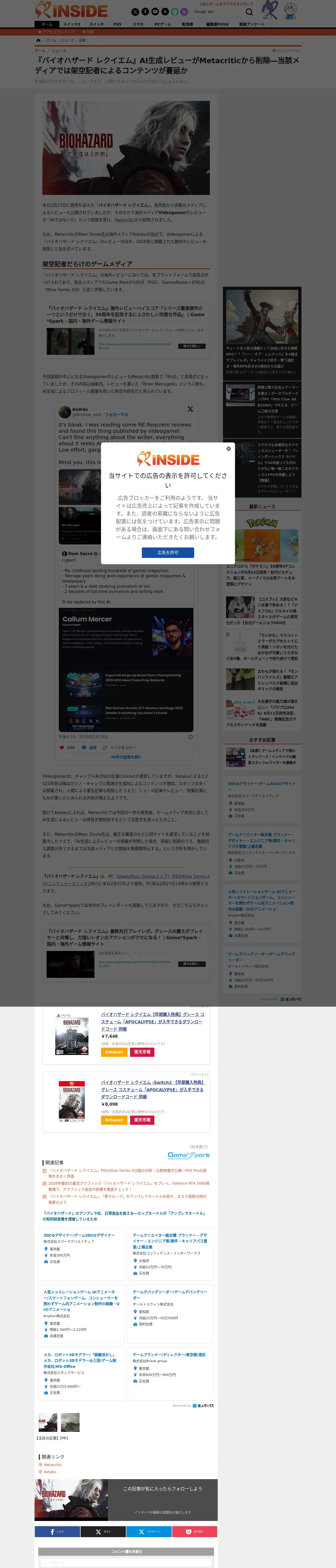Select the 配信者 navigation tab
The height and width of the screenshot is (1568, 336).
[x=188, y=24]
